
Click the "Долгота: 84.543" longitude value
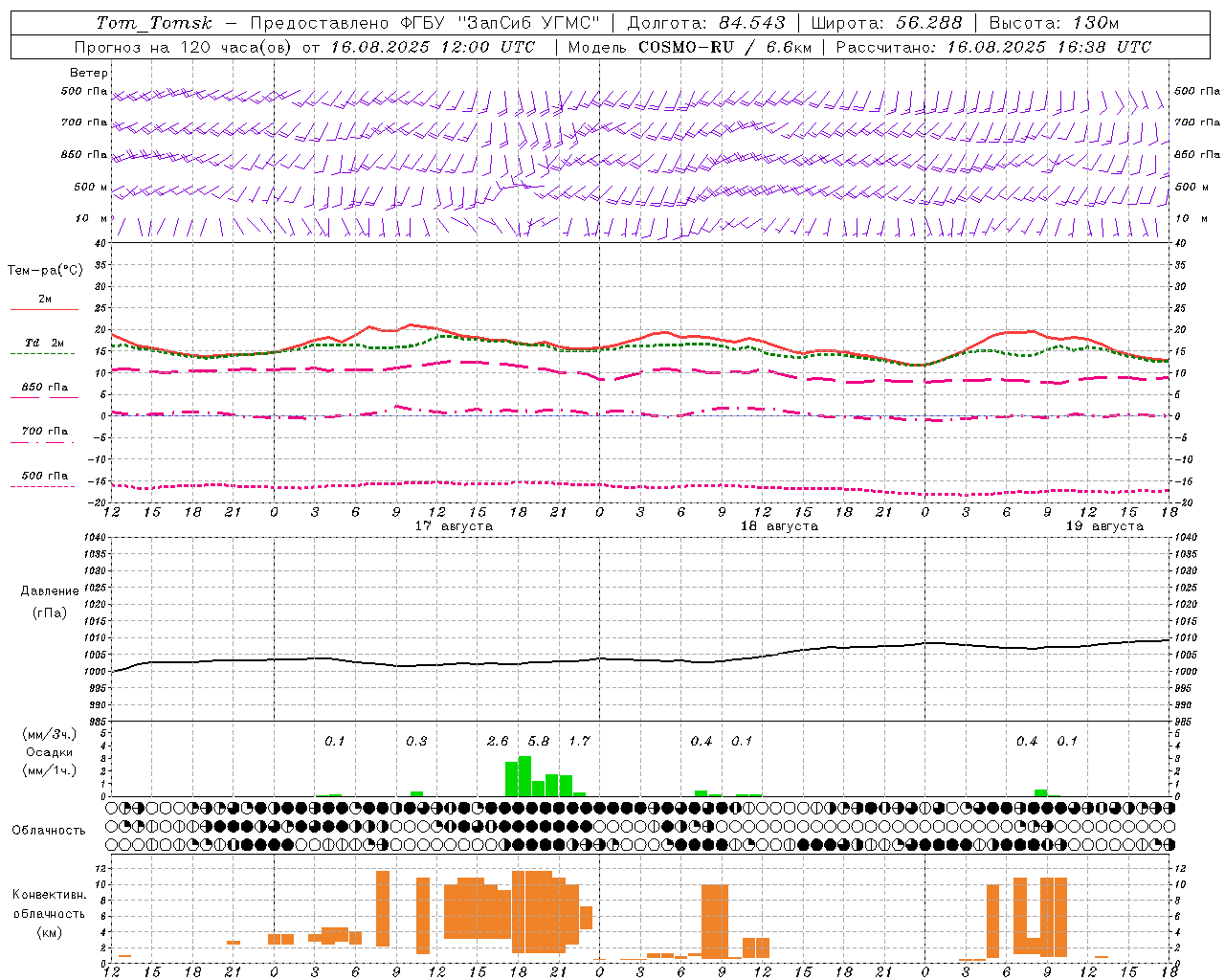coord(705,23)
